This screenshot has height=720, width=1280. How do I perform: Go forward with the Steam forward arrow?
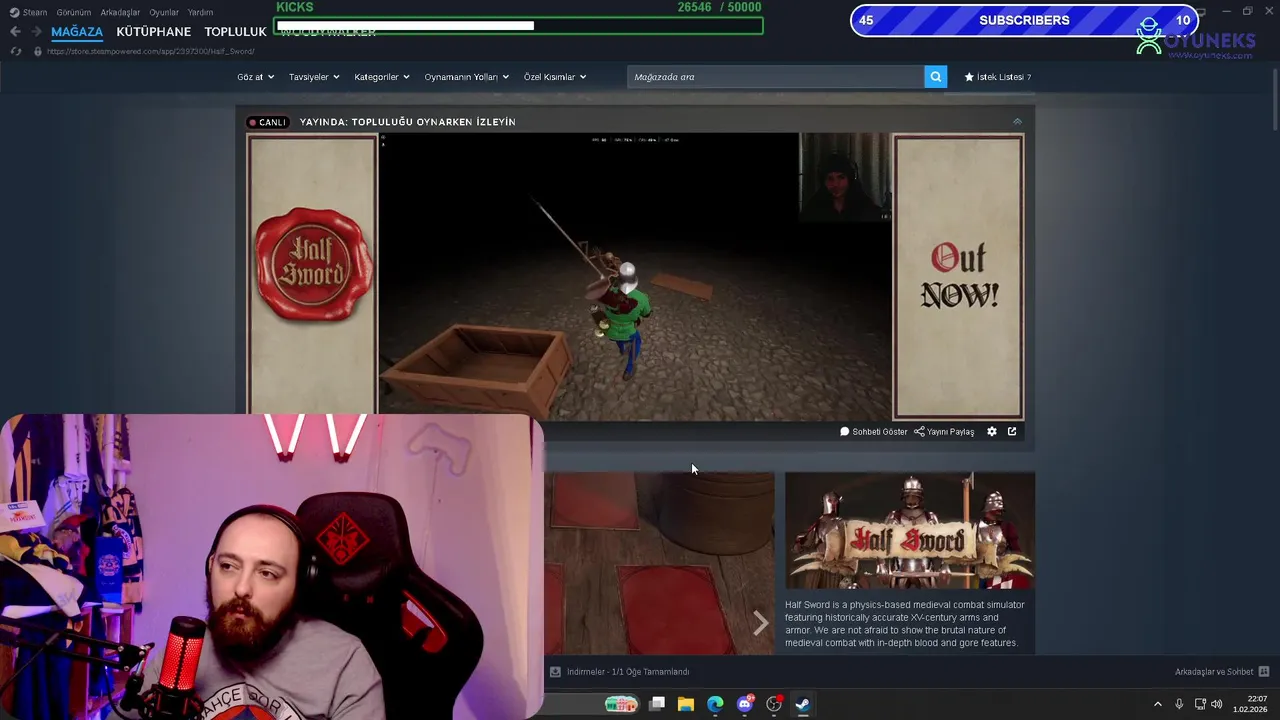click(x=36, y=32)
